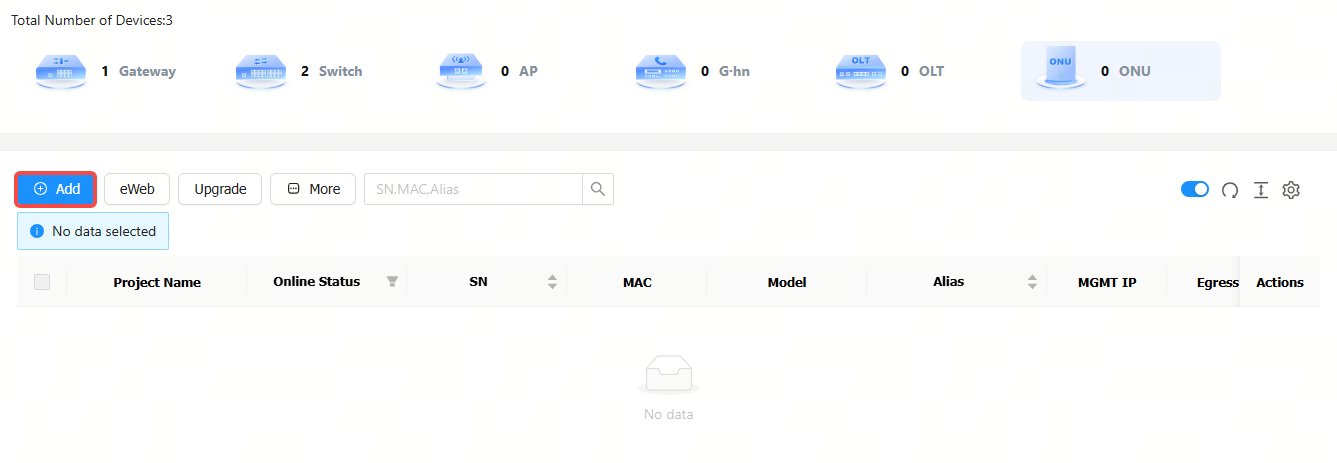Click the Project Name column header
1337x463 pixels.
tap(157, 283)
